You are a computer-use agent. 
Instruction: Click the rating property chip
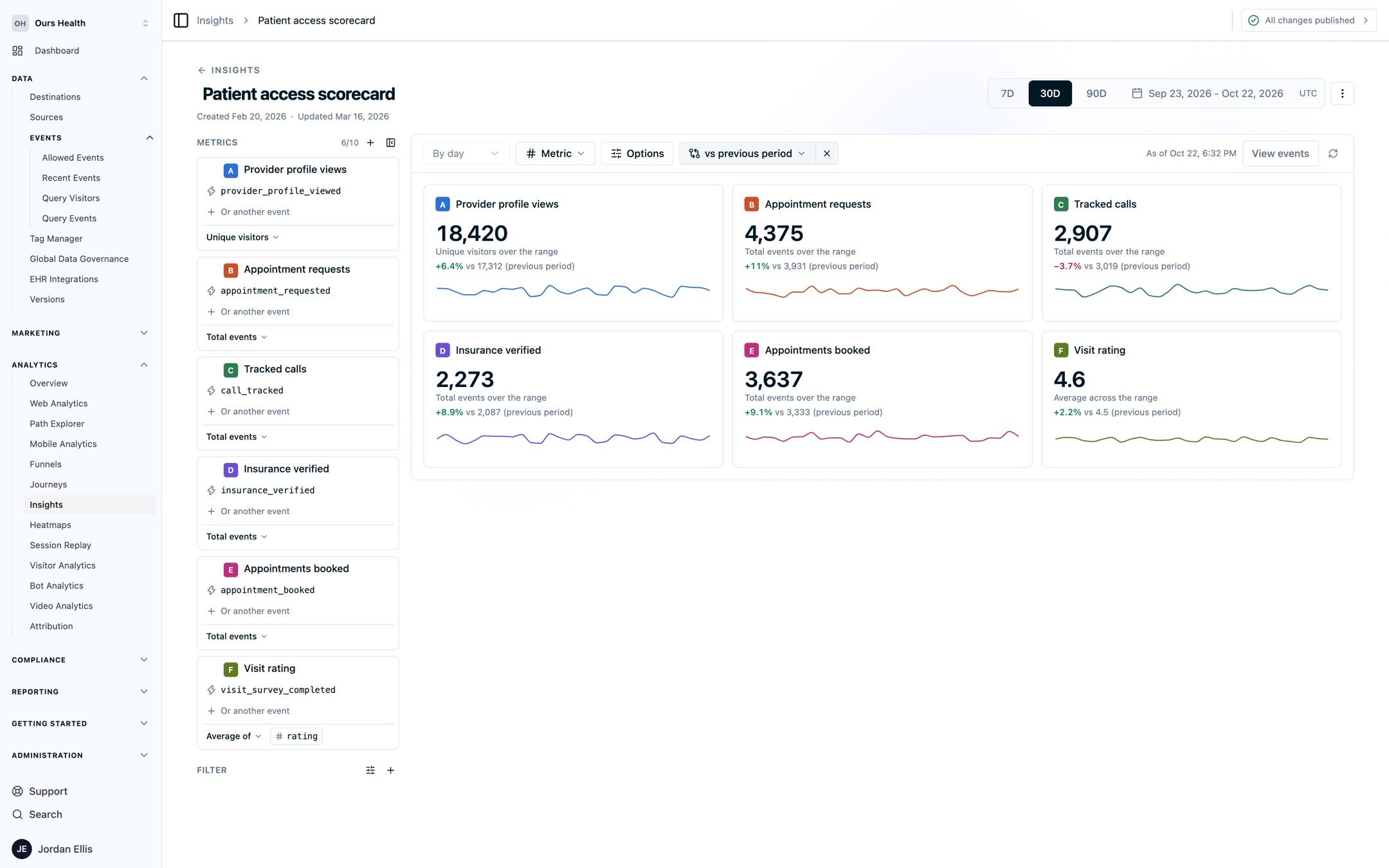[296, 736]
